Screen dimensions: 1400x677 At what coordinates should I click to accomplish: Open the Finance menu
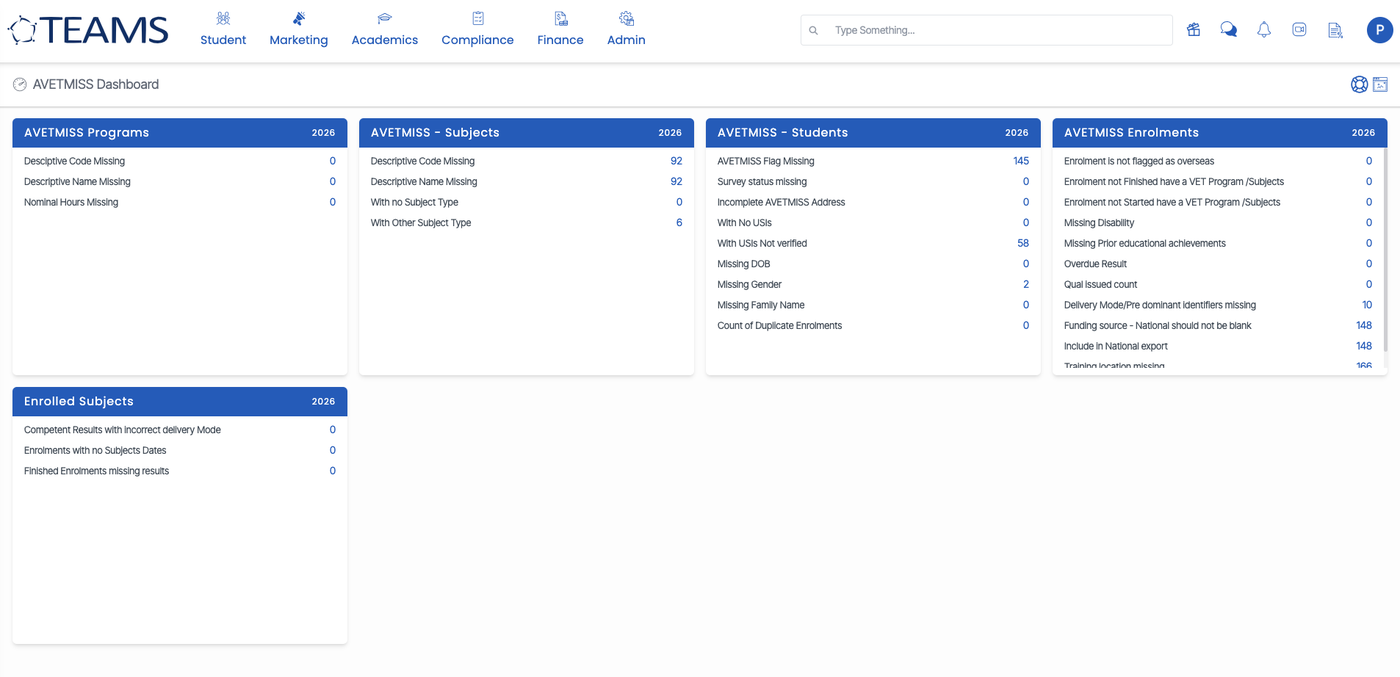[560, 29]
